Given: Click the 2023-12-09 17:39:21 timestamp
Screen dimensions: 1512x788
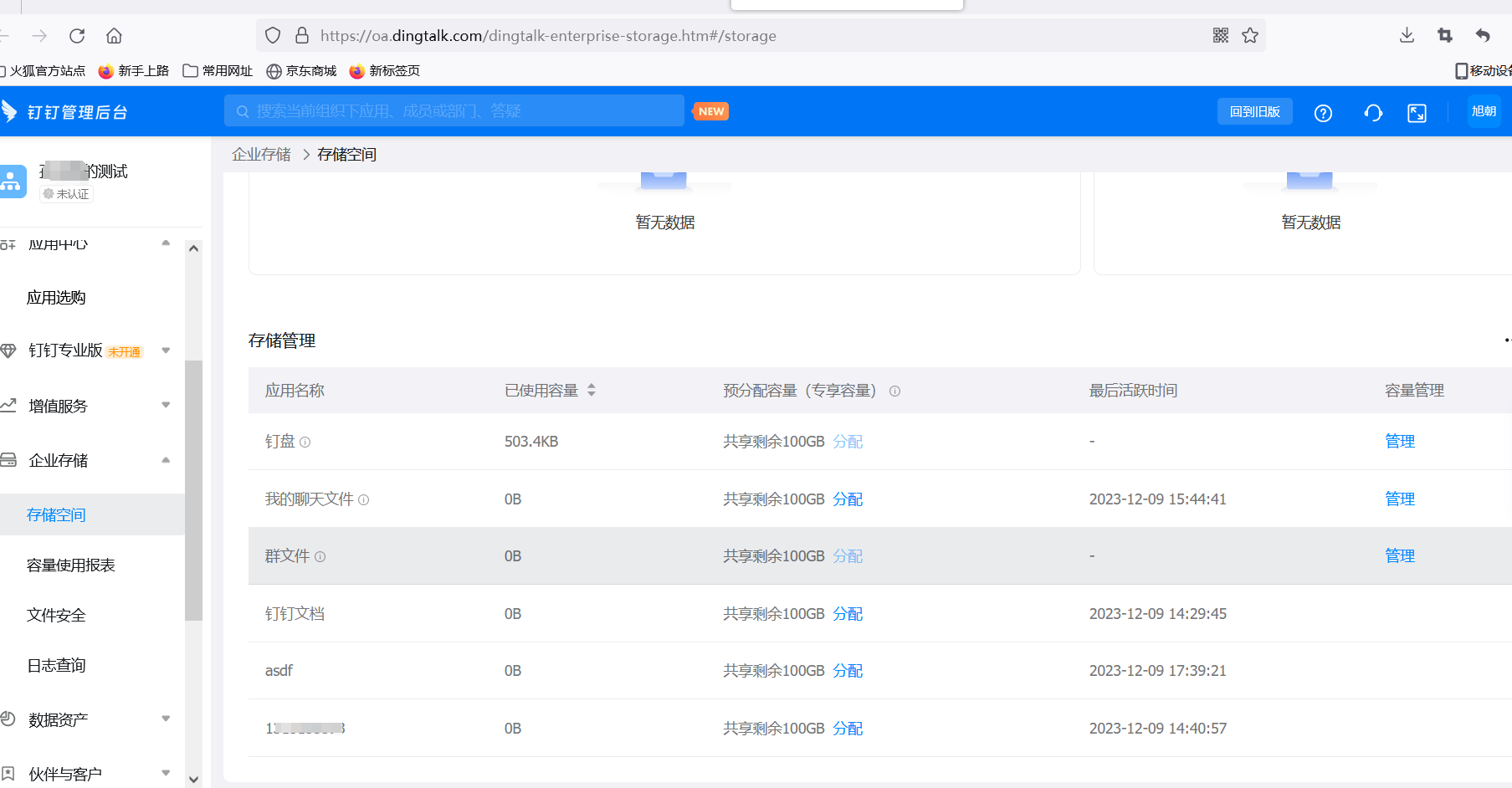Looking at the screenshot, I should tap(1157, 670).
